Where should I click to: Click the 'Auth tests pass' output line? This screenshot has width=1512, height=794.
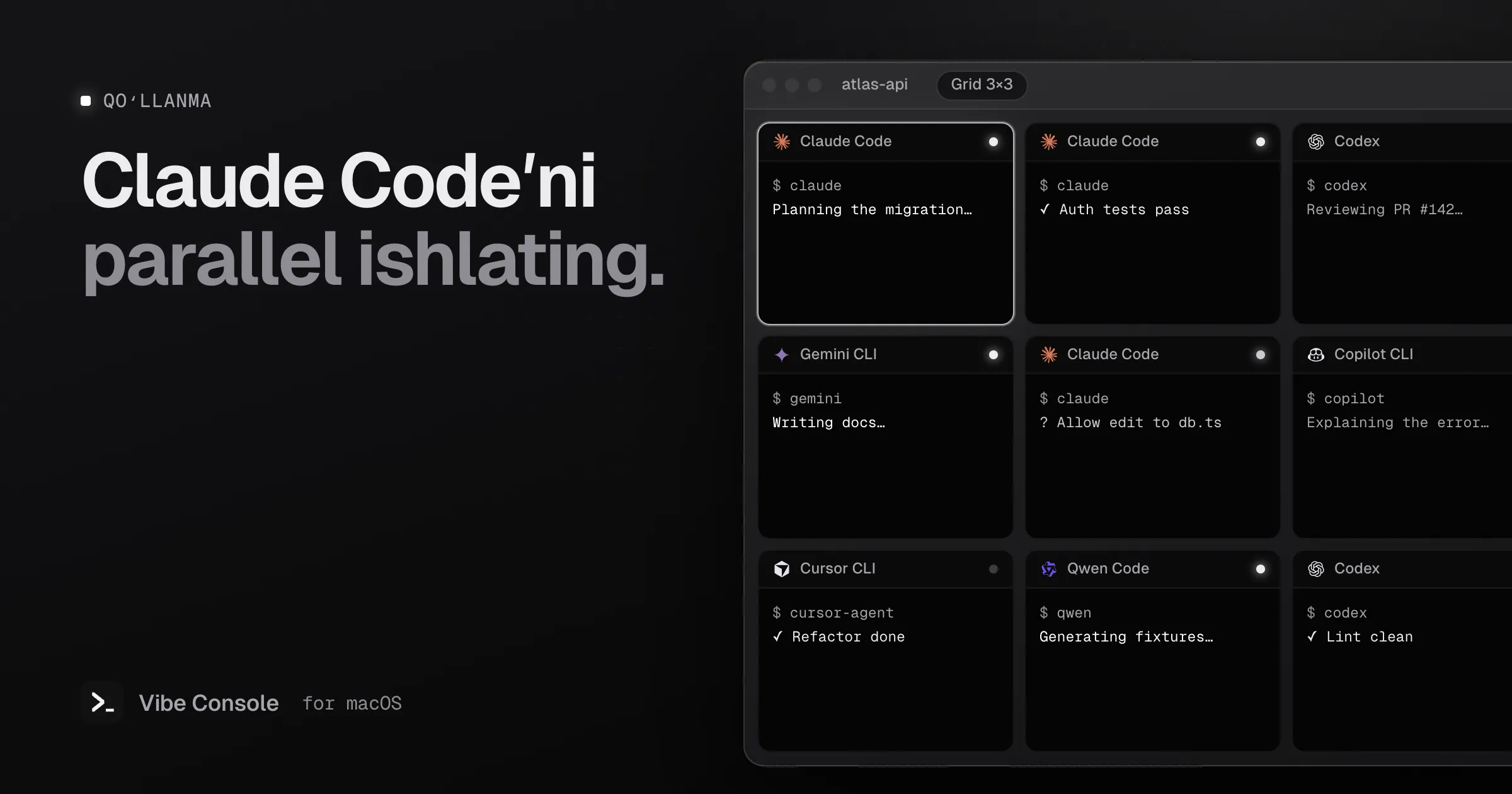click(1114, 210)
